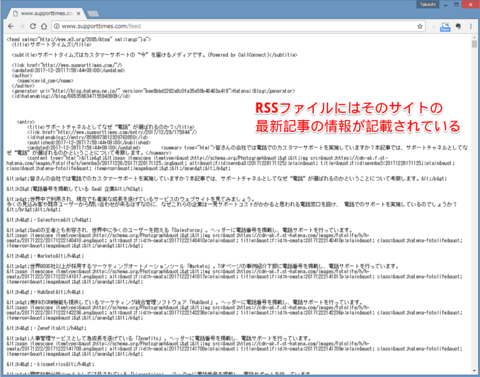Open the Chrome three-dot menu

click(471, 26)
